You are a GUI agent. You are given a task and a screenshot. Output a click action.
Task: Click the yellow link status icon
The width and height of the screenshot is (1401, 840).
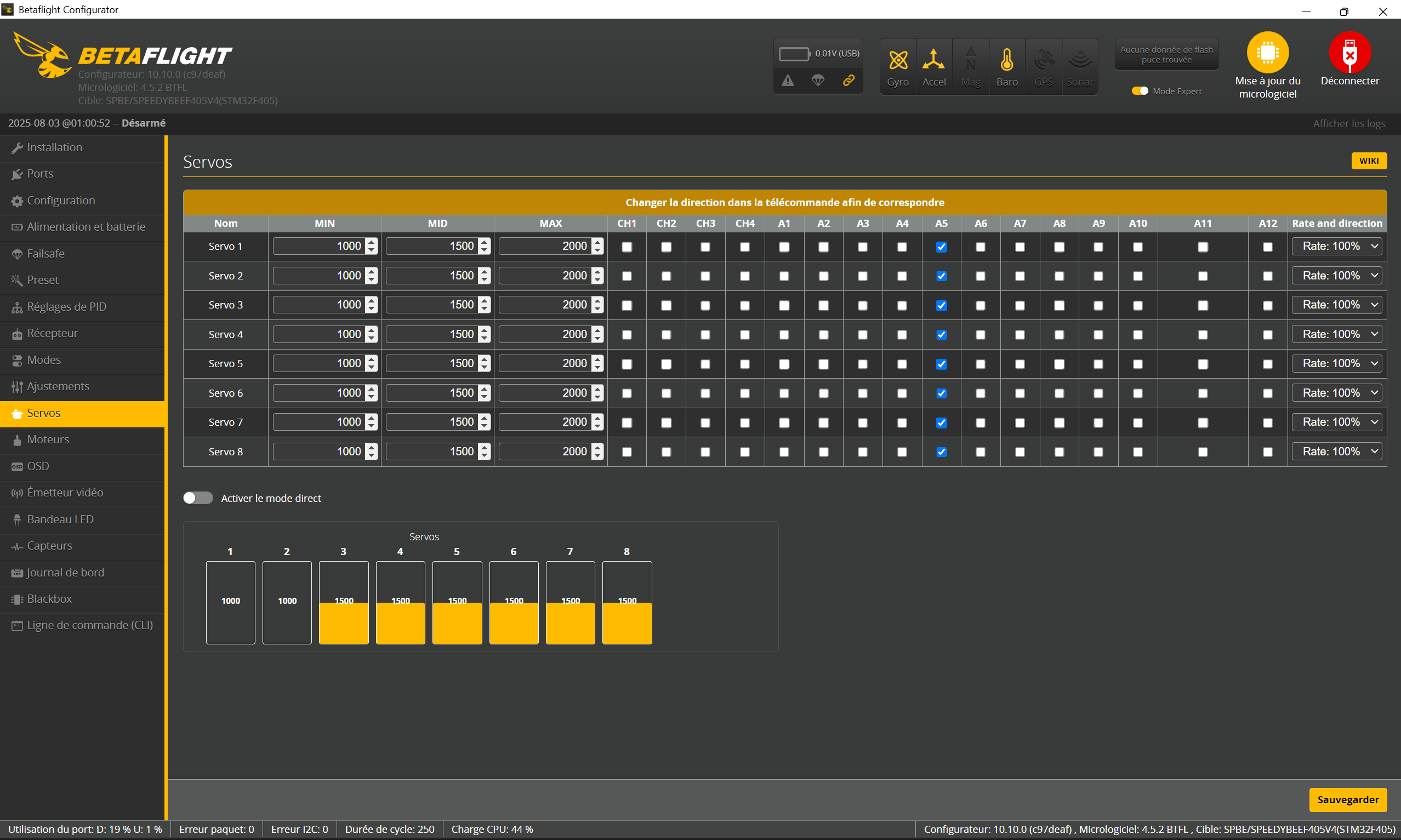tap(848, 81)
